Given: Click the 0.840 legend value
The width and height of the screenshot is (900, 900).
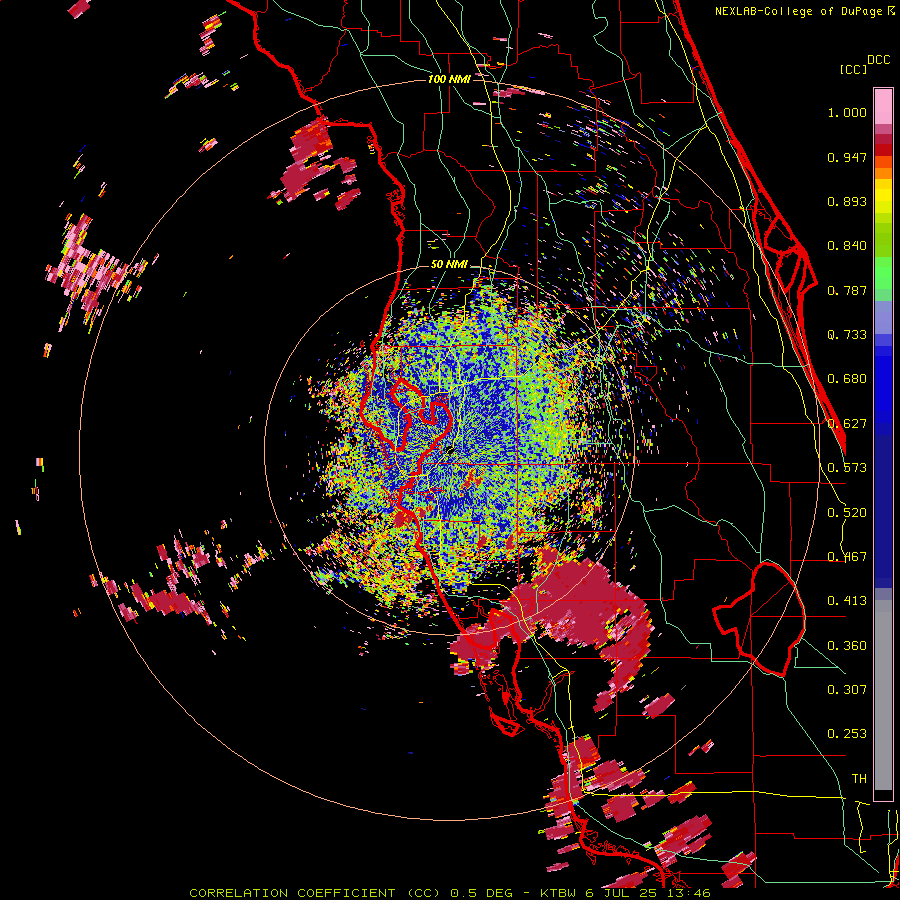Looking at the screenshot, I should click(847, 246).
